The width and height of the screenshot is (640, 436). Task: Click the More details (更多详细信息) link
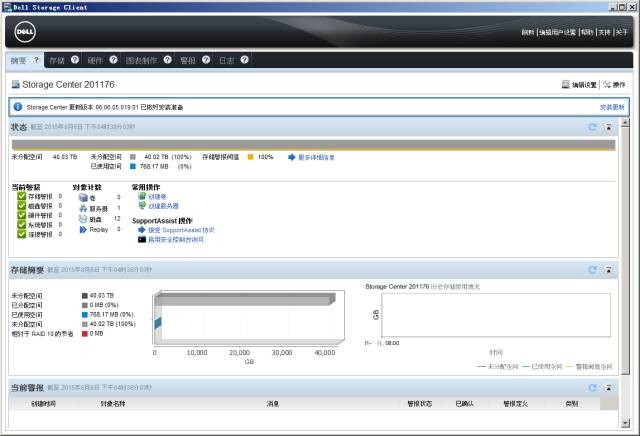pos(316,158)
